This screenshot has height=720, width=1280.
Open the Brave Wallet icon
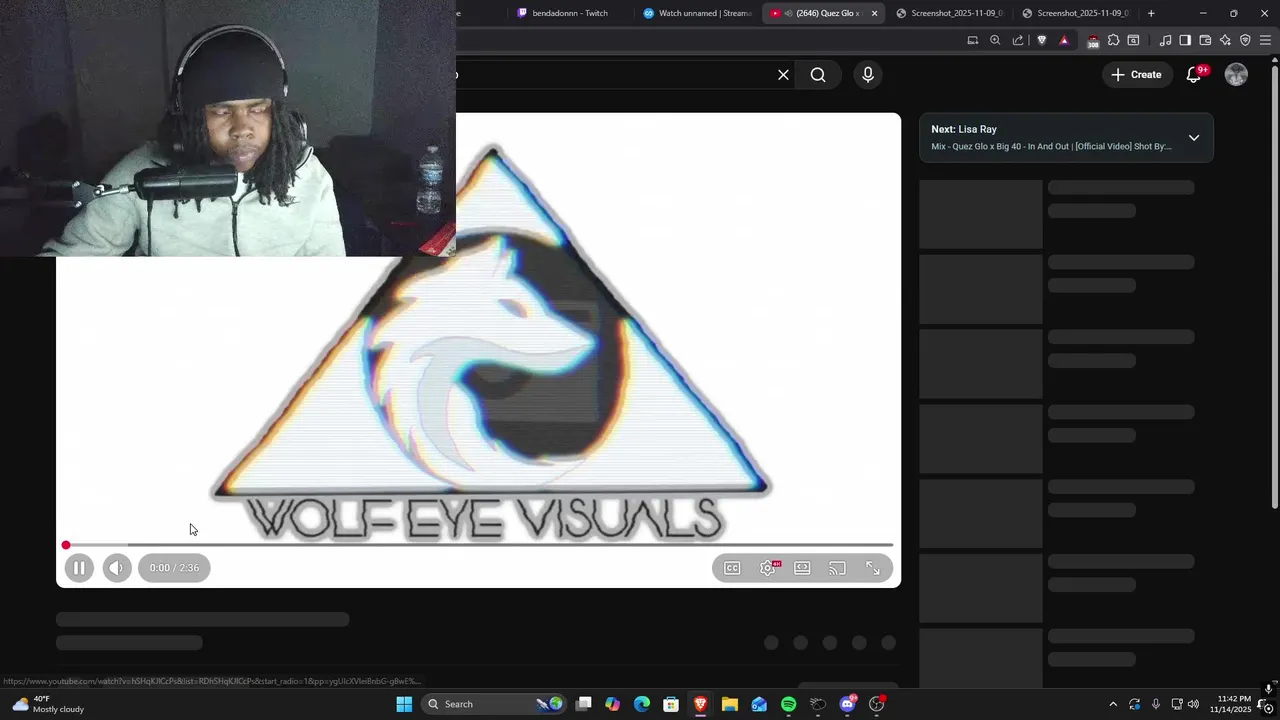tap(1205, 40)
